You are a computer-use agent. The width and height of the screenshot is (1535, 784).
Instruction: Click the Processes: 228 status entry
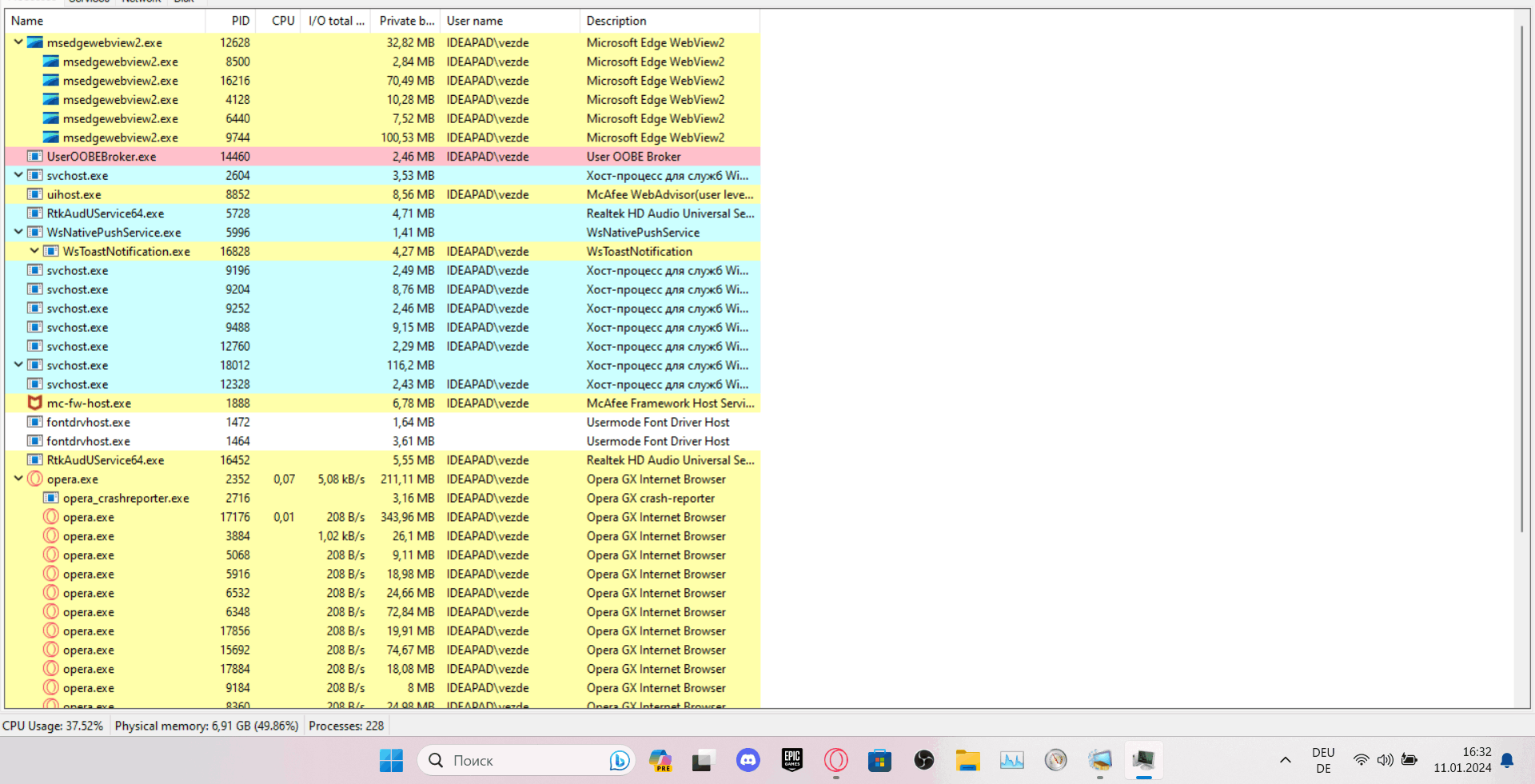click(346, 726)
